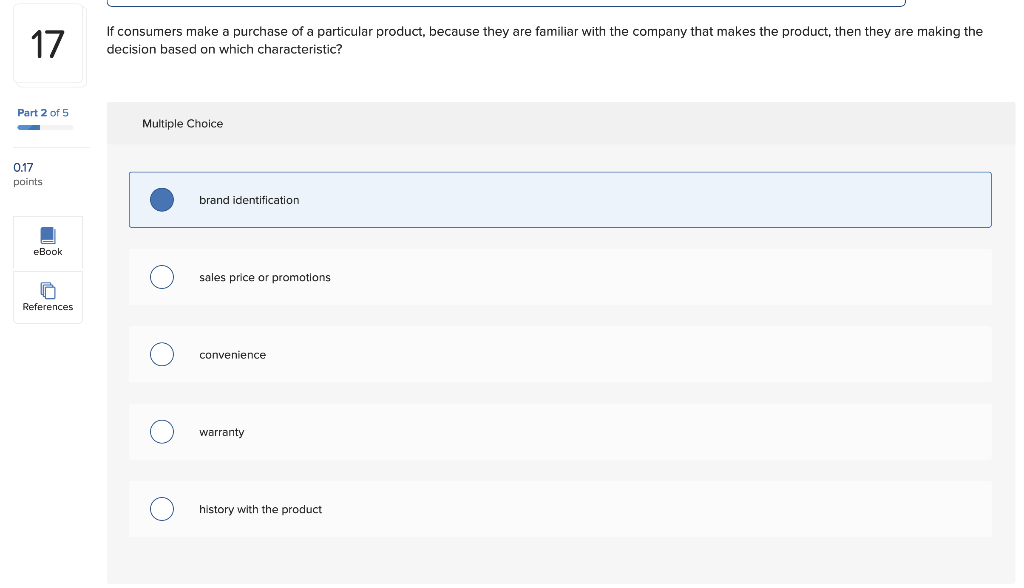Select the warranty radio button
This screenshot has height=588, width=1024.
pos(161,431)
